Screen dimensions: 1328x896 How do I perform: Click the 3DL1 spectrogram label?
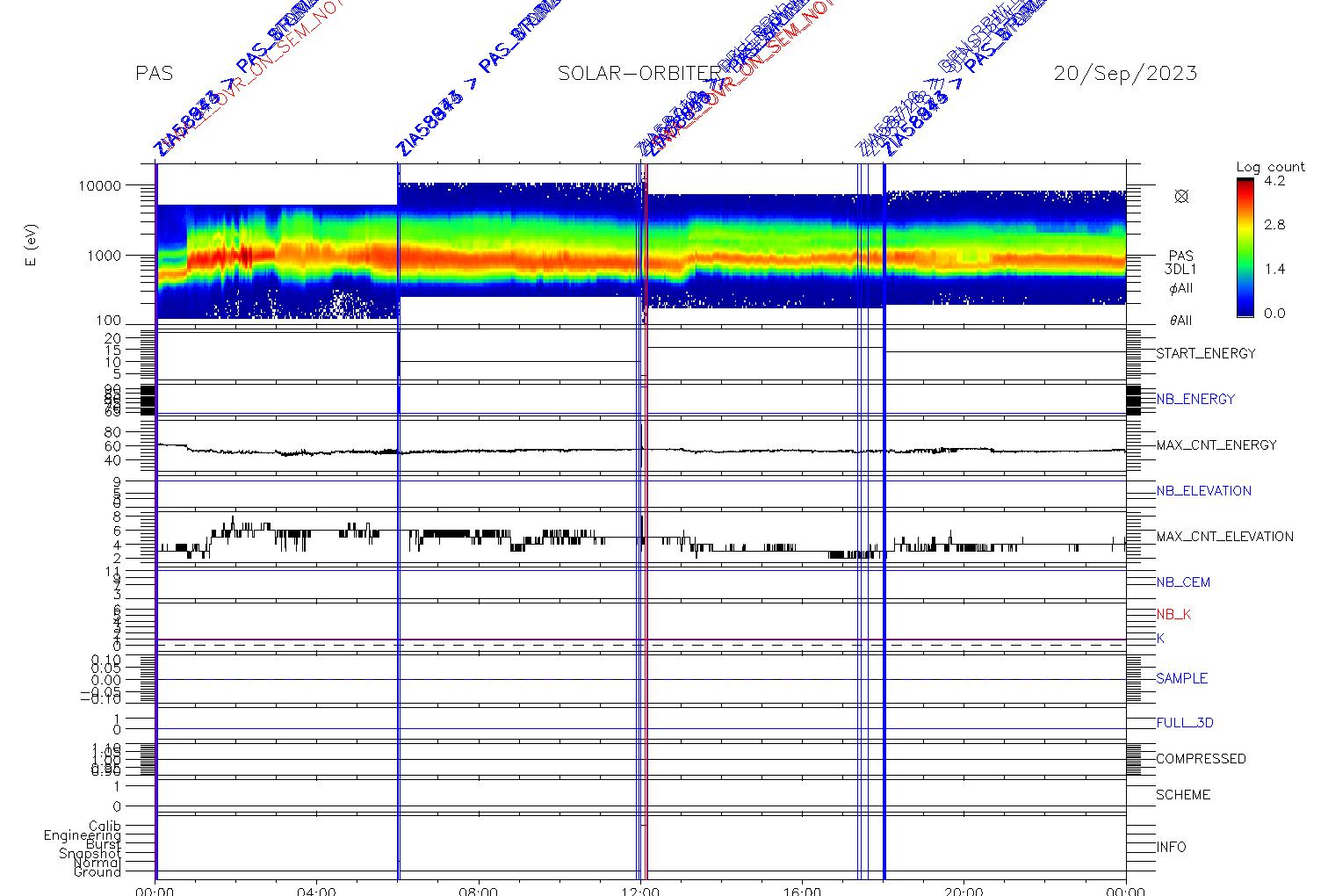pos(1180,270)
